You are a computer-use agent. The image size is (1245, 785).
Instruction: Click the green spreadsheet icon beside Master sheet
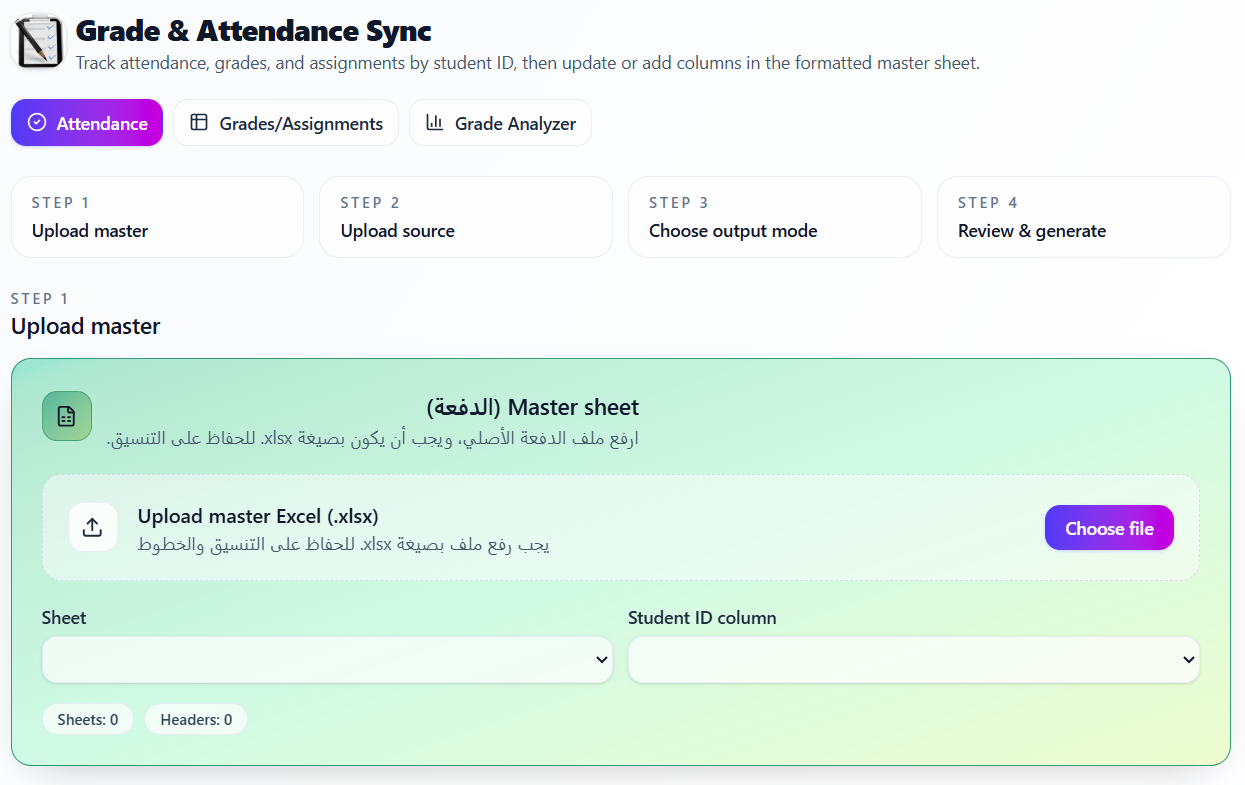pyautogui.click(x=67, y=416)
